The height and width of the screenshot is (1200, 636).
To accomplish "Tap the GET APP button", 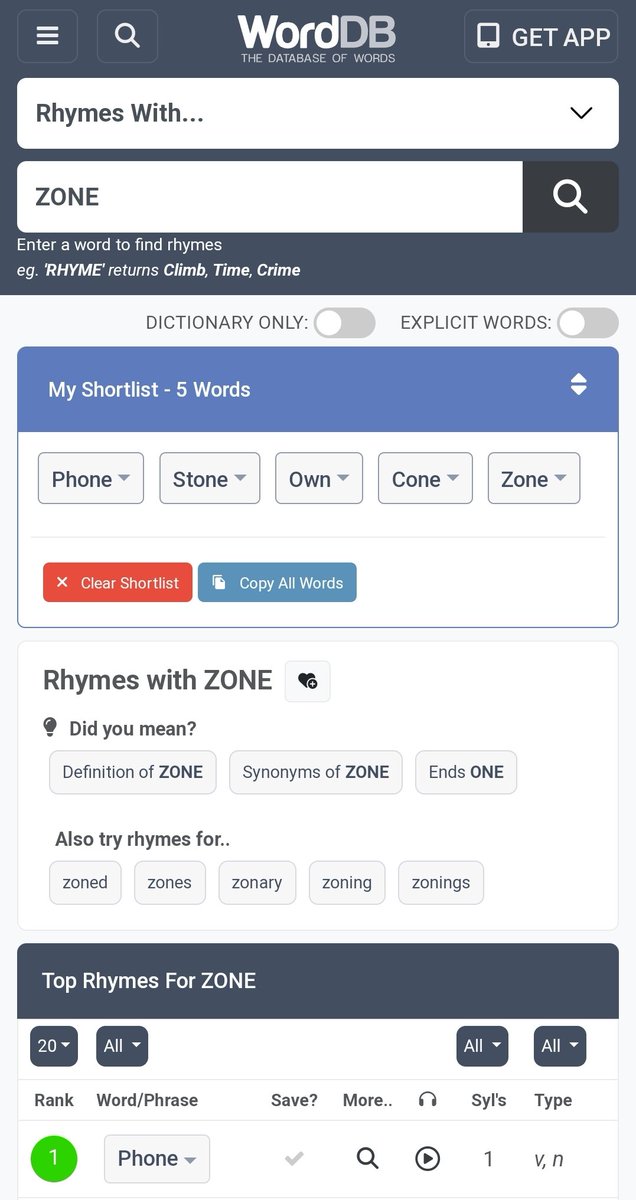I will pos(543,37).
